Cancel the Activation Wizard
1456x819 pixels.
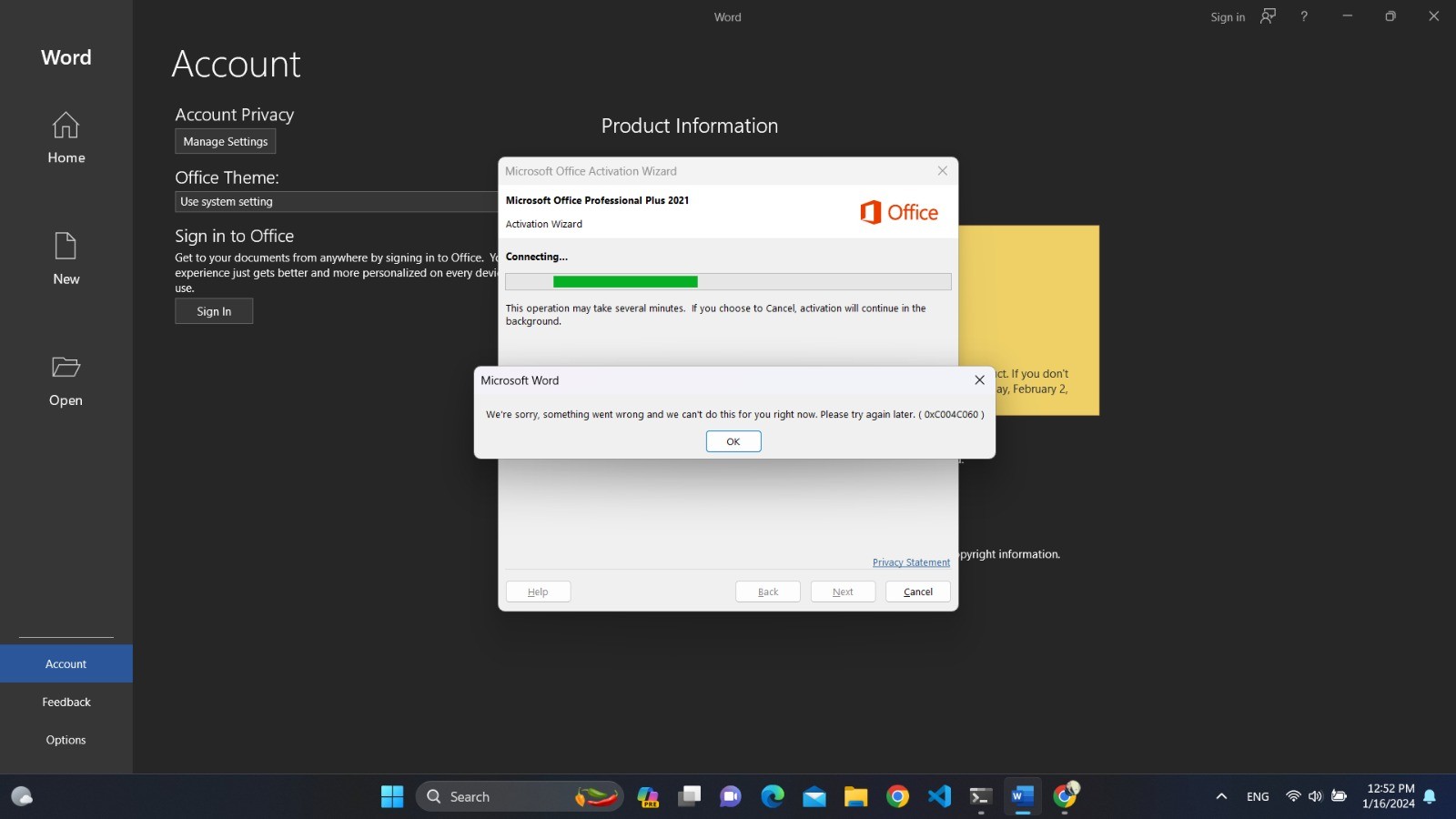918,591
